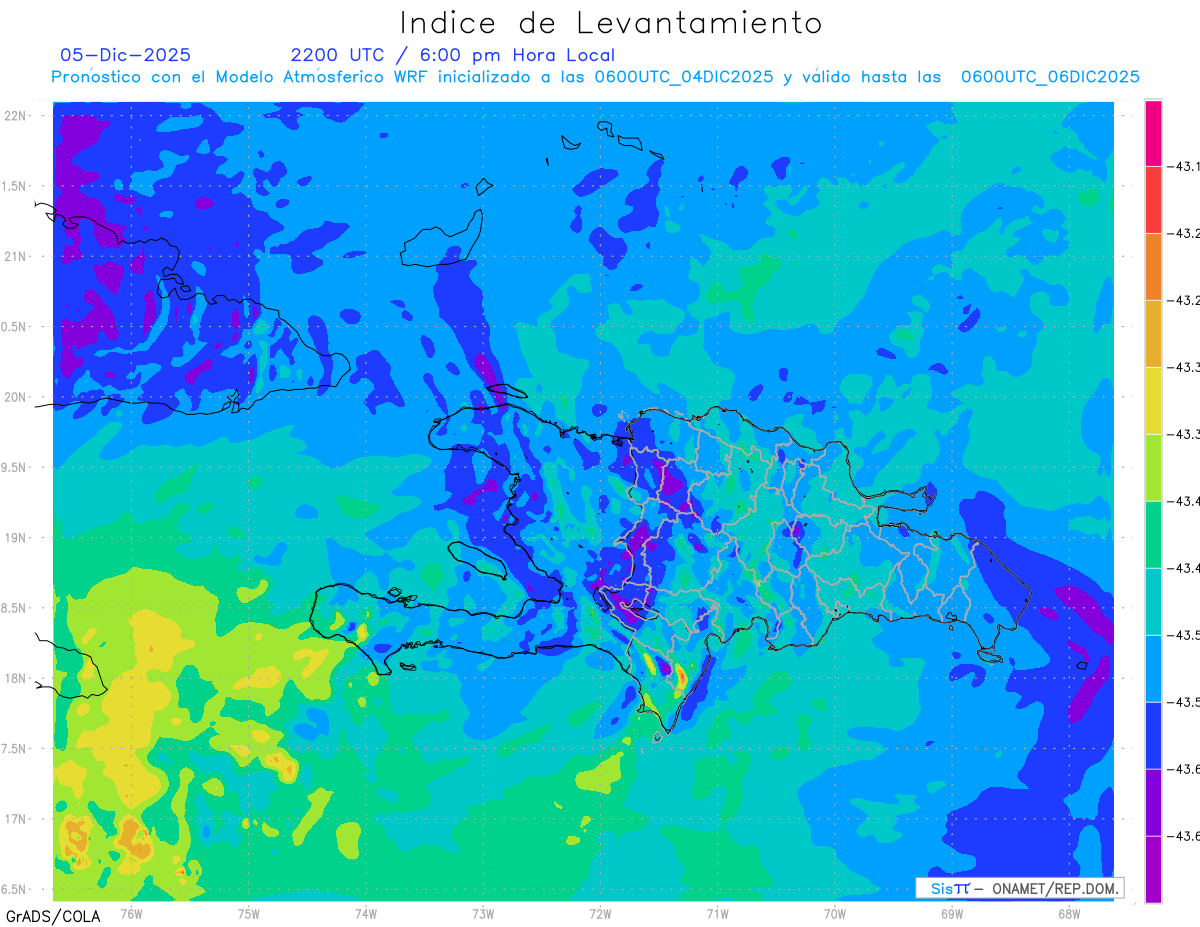Click the '76W' longitude label
1200x927 pixels.
click(131, 913)
